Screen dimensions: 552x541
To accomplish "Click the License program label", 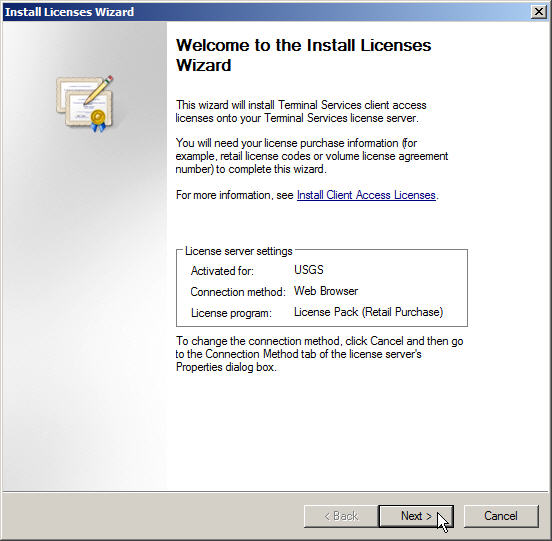I will coord(231,313).
